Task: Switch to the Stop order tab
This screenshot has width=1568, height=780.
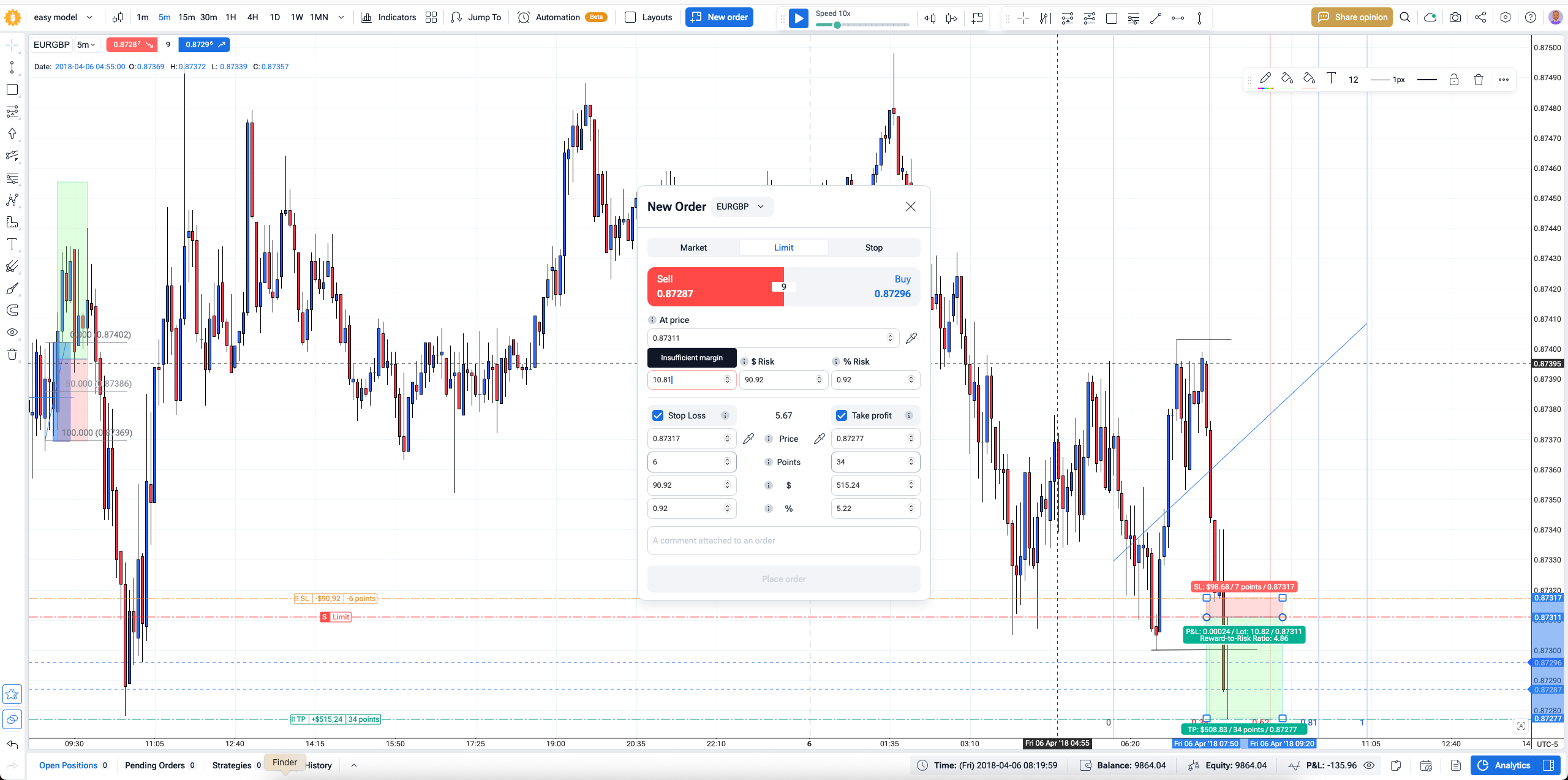Action: coord(874,248)
